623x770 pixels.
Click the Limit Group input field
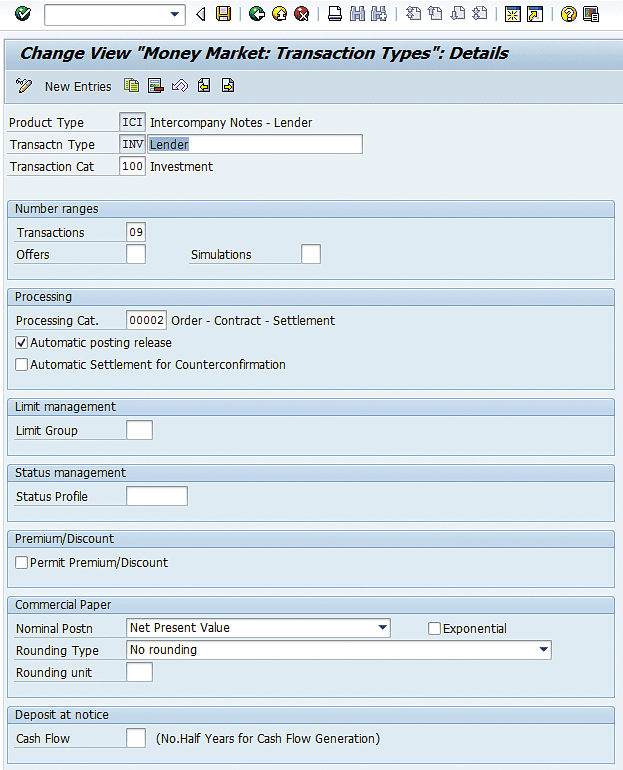point(140,431)
